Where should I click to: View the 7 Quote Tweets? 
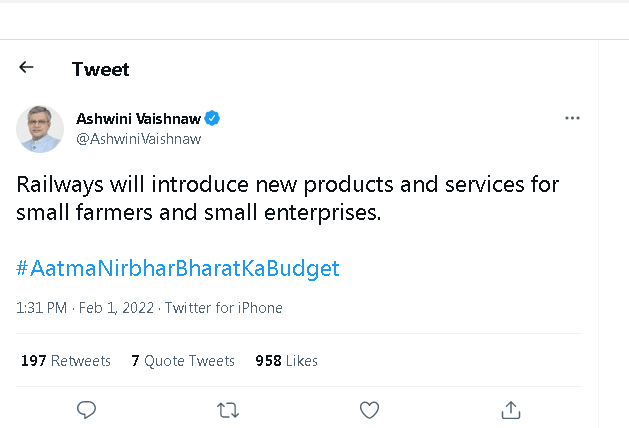click(183, 361)
